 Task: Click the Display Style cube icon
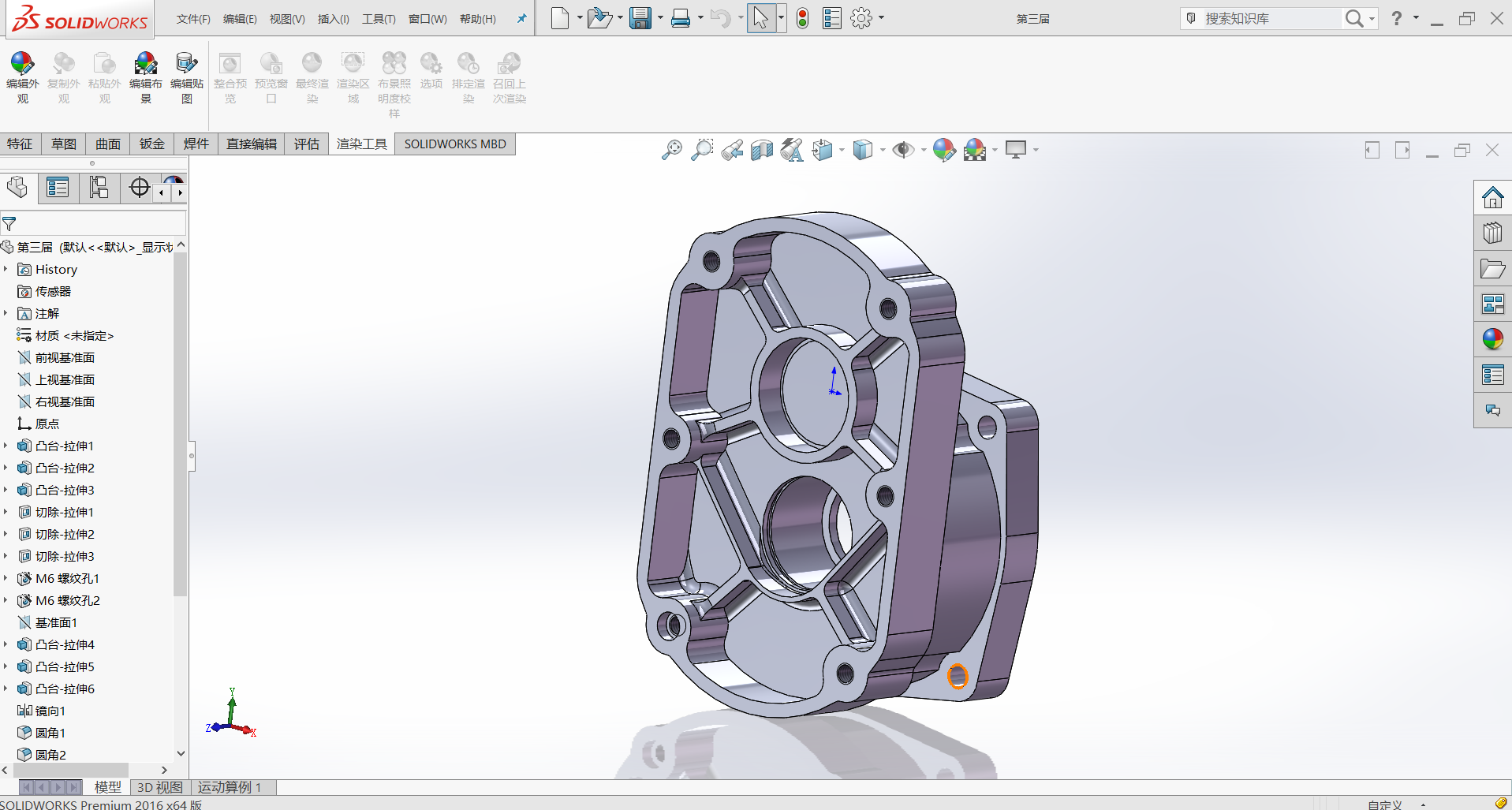[x=863, y=150]
